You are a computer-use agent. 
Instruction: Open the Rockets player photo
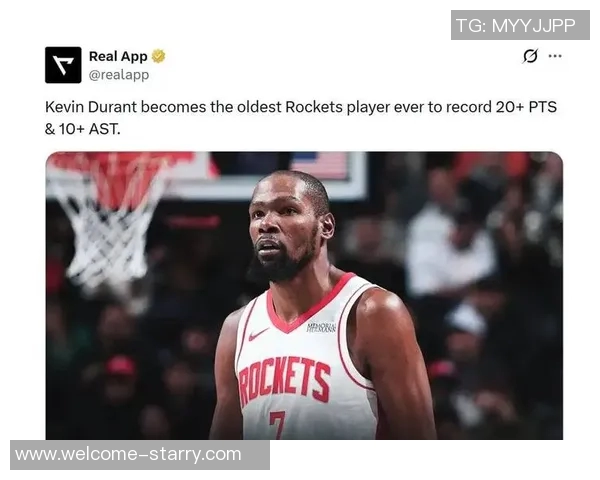pos(304,296)
